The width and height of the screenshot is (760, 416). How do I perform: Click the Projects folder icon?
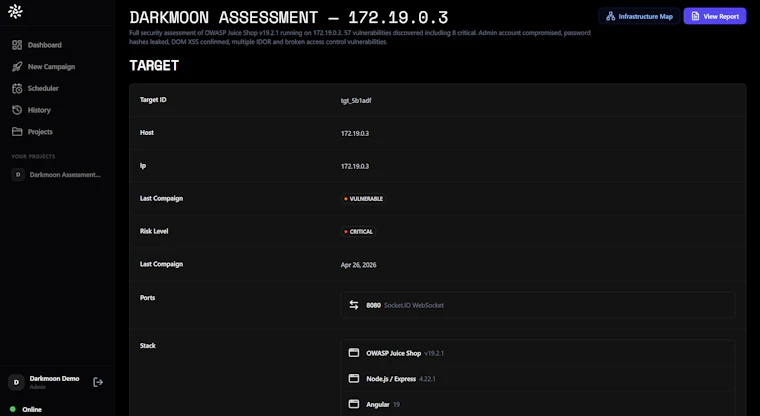tap(17, 132)
